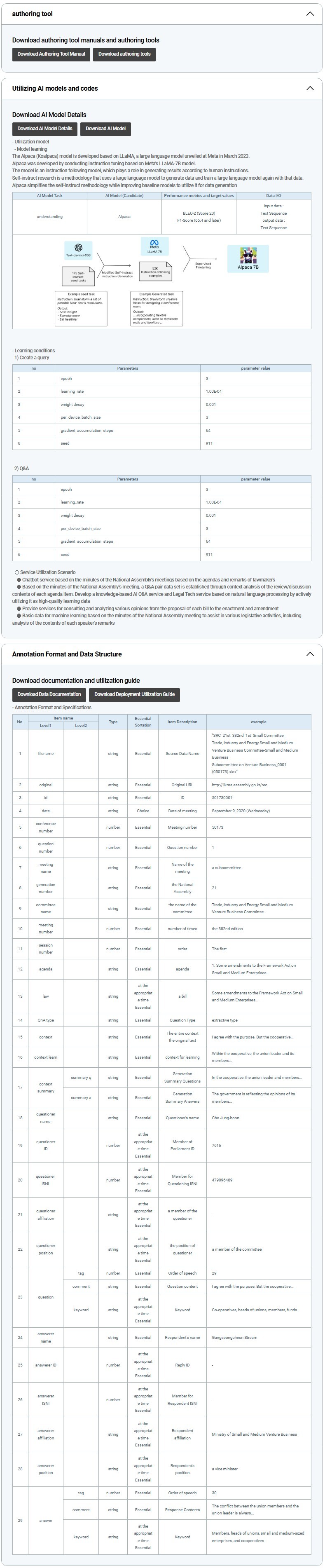Collapse the authoring tool section chevron
This screenshot has height=1568, width=325.
[x=310, y=13]
